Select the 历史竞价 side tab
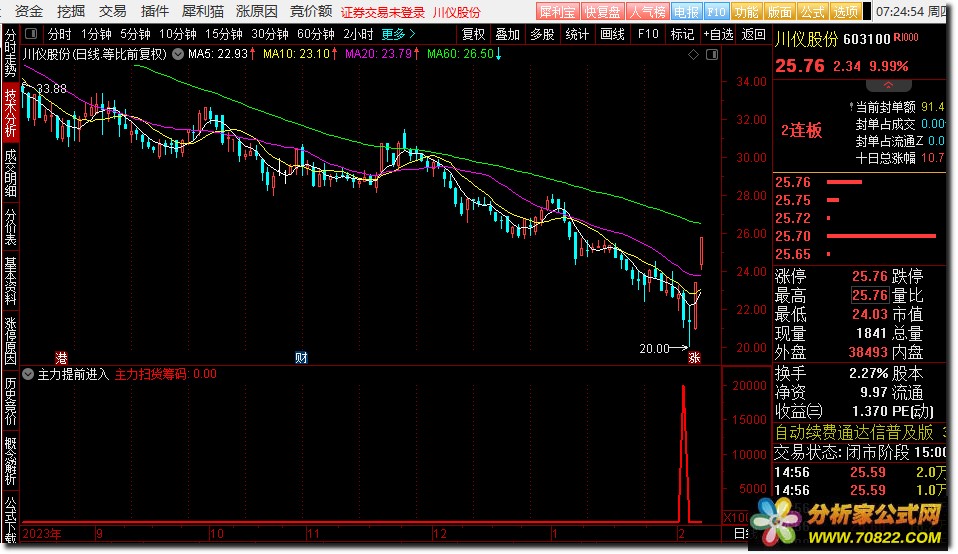Screen dimensions: 958x554 (x=10, y=400)
